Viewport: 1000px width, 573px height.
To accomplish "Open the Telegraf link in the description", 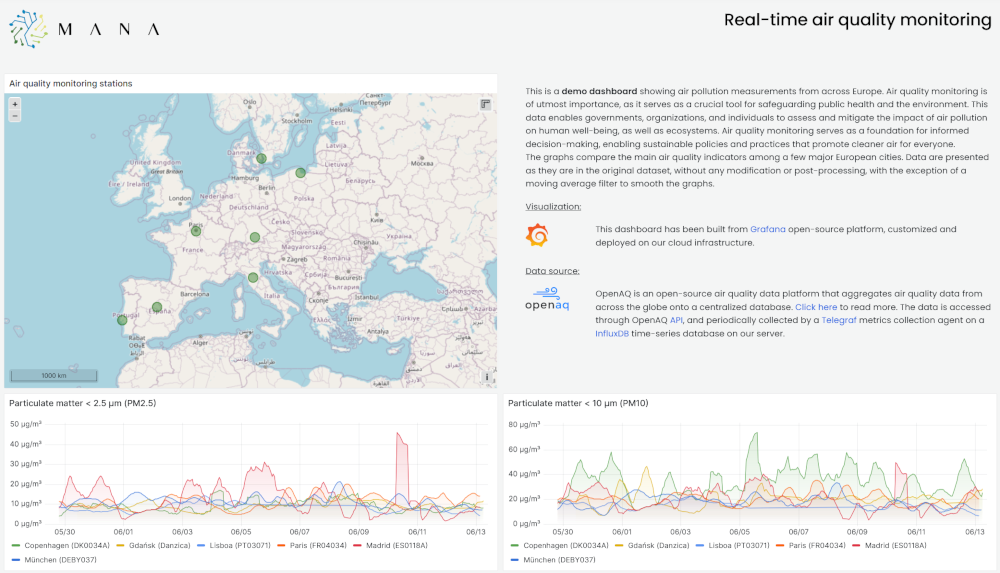I will [x=841, y=320].
